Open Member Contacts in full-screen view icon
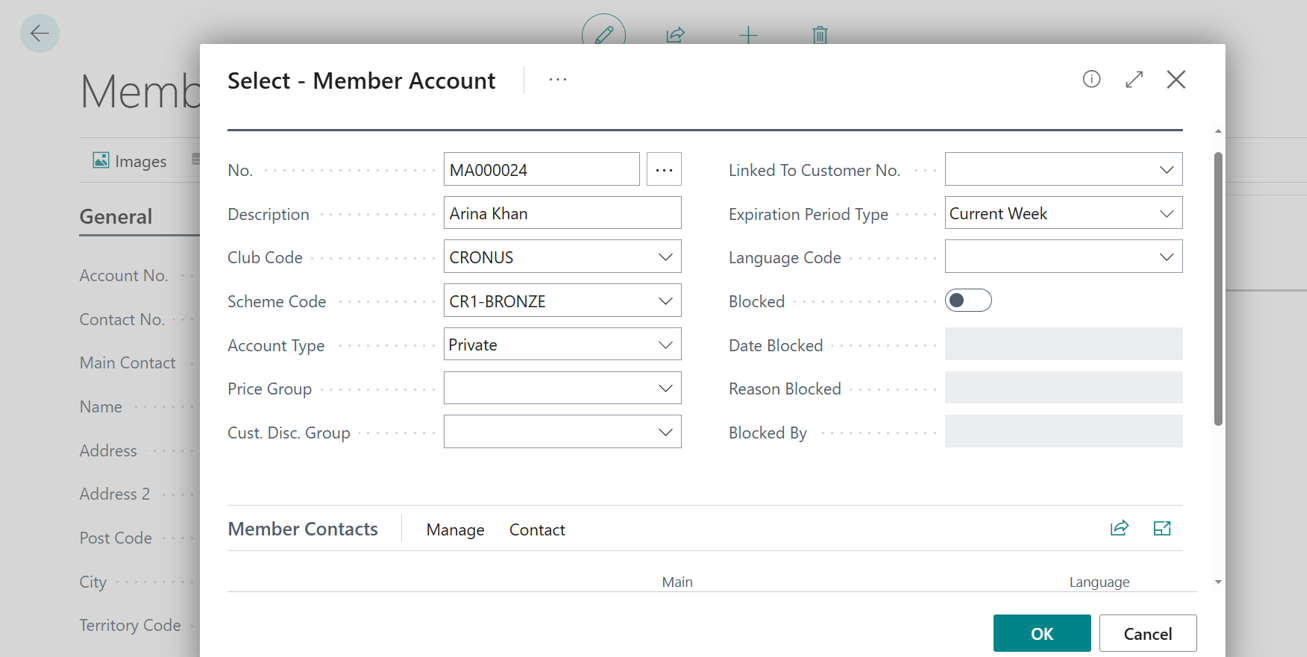The image size is (1307, 657). coord(1161,528)
